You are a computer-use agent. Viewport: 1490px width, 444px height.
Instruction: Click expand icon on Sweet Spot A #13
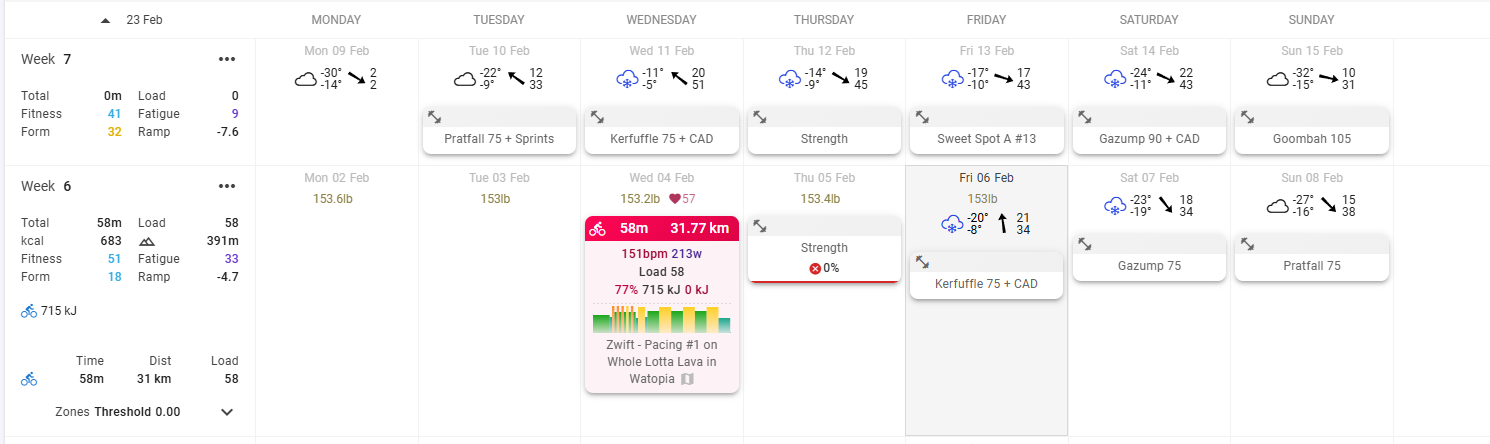pyautogui.click(x=922, y=117)
